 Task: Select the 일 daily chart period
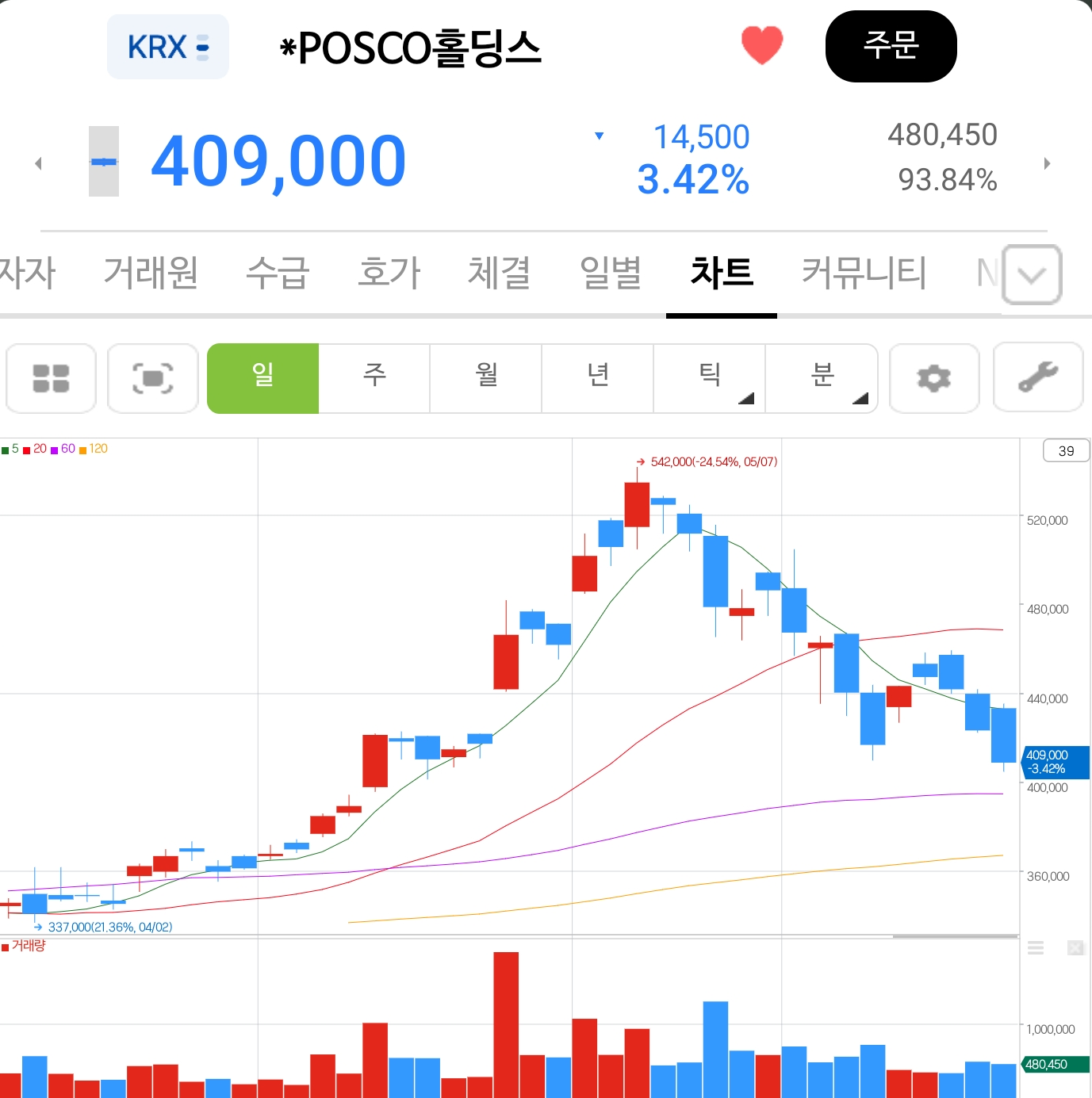point(262,378)
